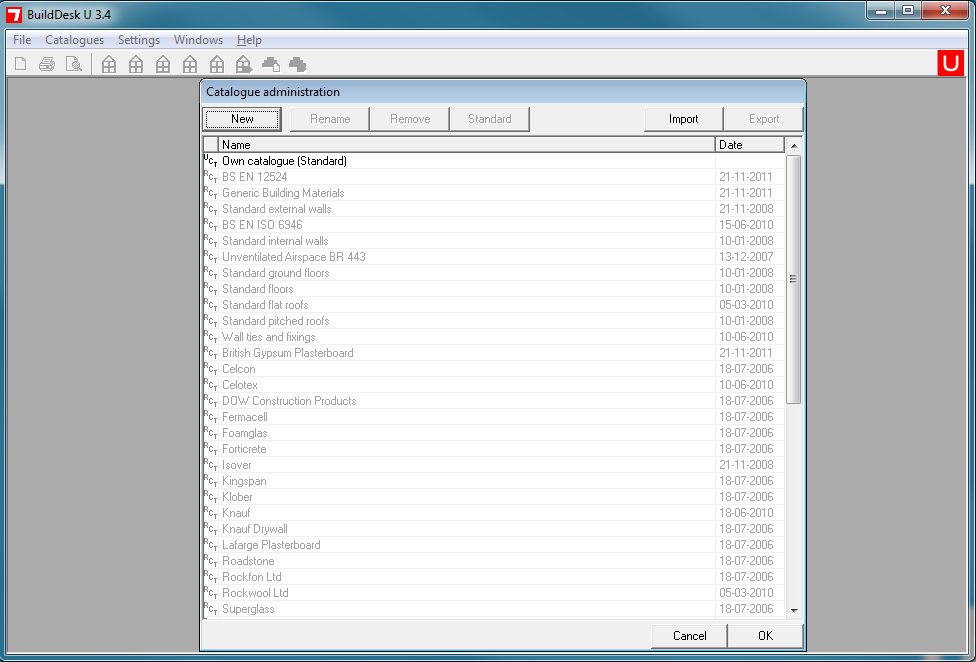976x662 pixels.
Task: Click the catalogue icon beside Knauf Drywall
Action: 210,529
